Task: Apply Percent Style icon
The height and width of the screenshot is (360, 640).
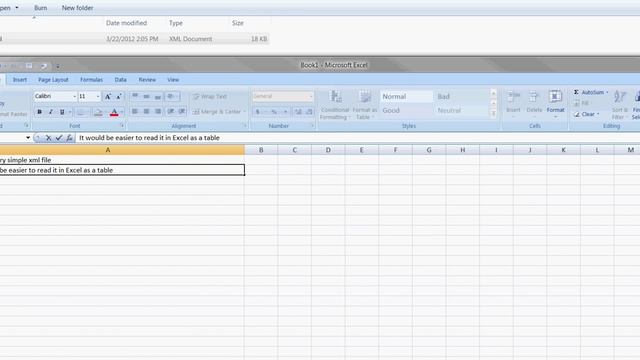Action: [x=274, y=111]
